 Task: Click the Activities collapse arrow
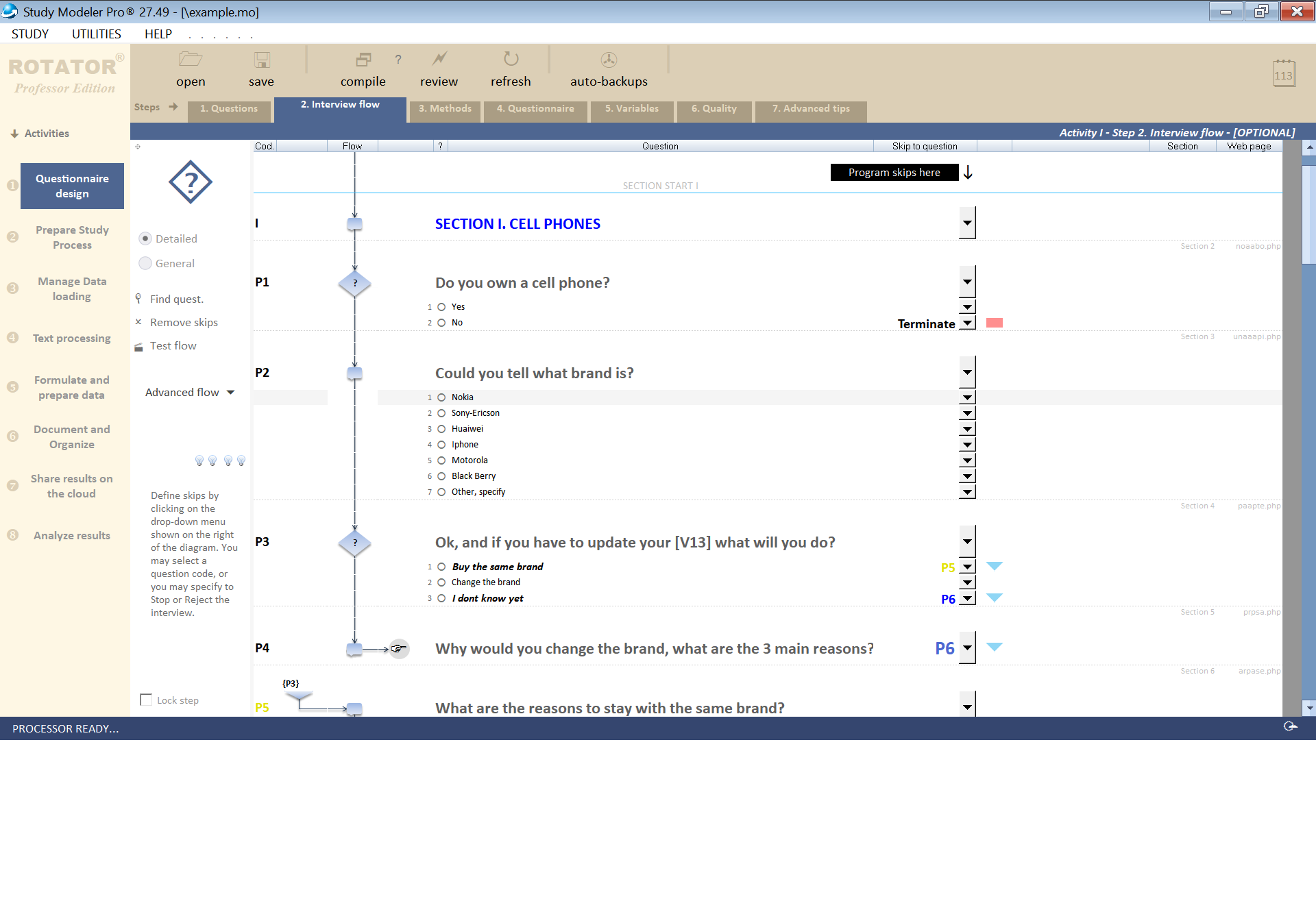pos(14,134)
